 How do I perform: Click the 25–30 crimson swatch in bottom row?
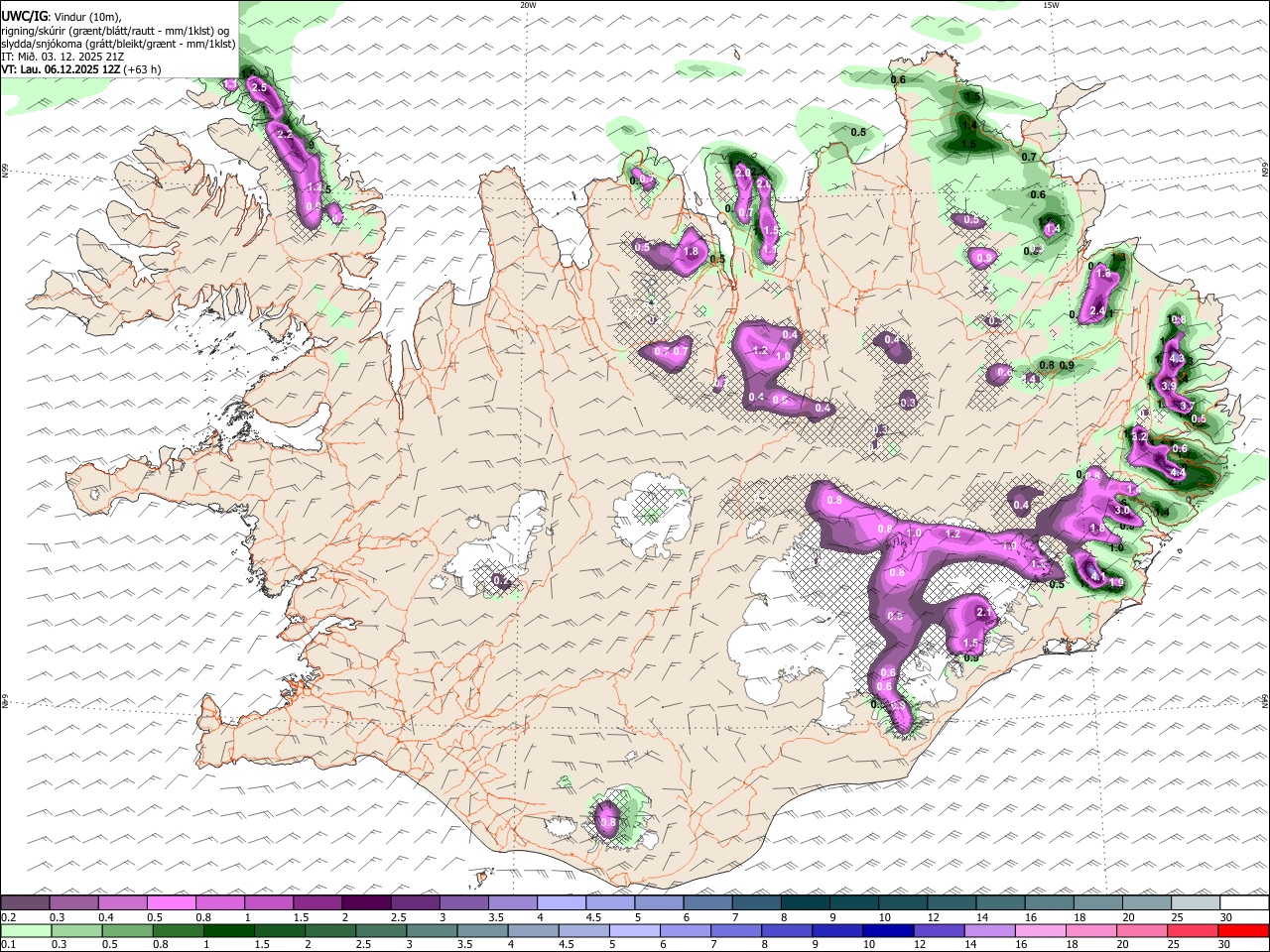click(1193, 930)
